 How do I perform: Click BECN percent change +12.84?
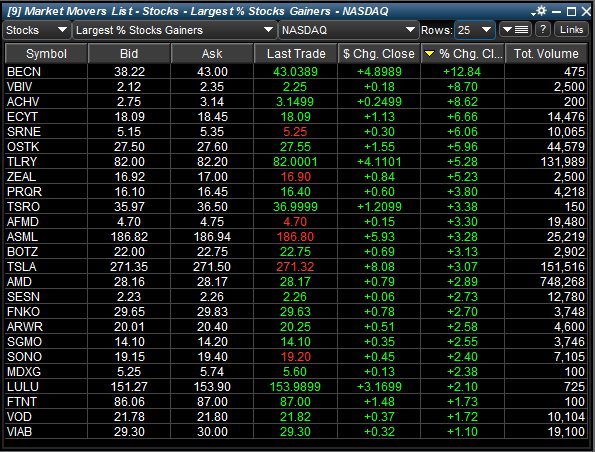(x=462, y=72)
